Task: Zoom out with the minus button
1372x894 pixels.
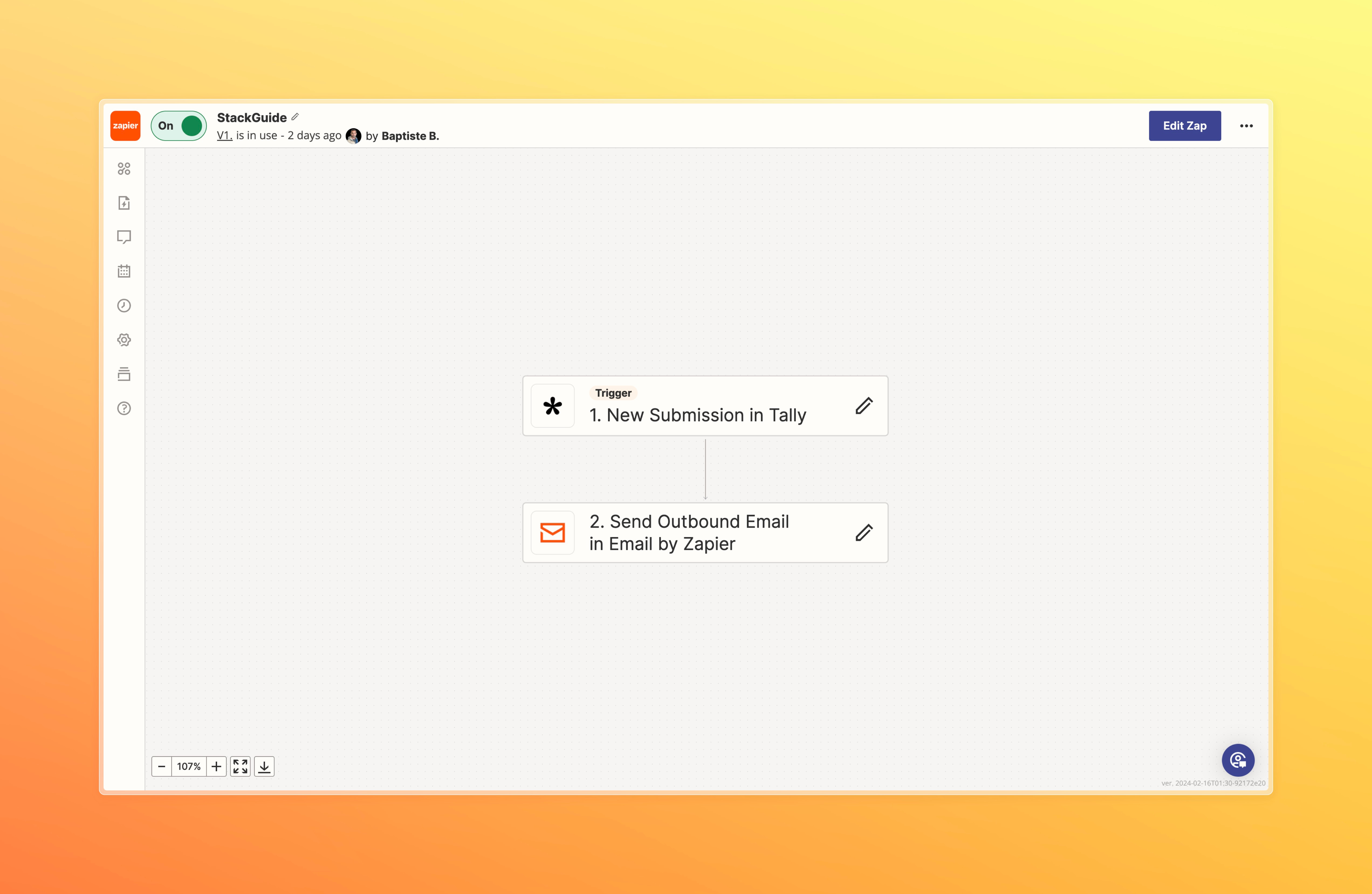Action: [x=162, y=766]
